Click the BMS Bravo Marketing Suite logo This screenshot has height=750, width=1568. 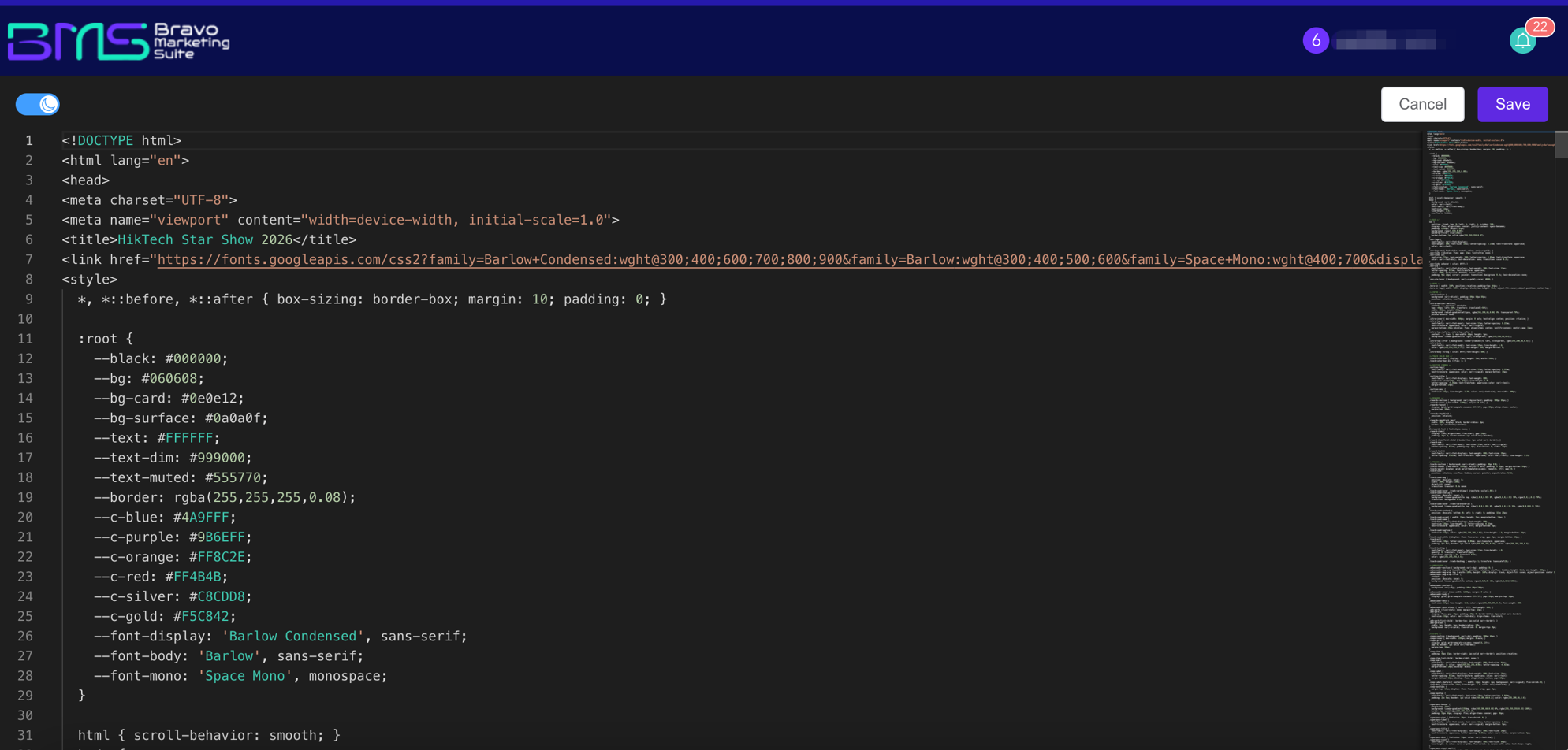(x=118, y=41)
